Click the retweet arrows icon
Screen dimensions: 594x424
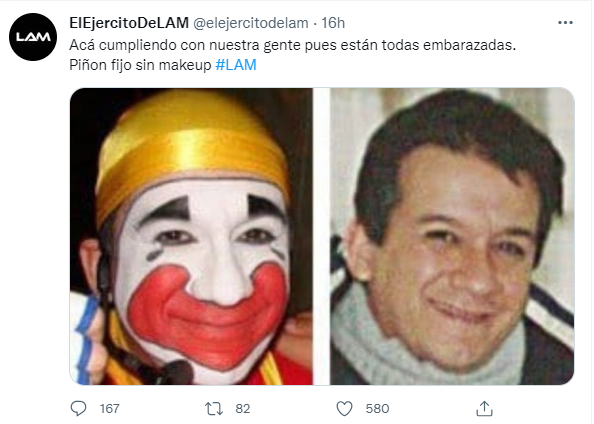click(214, 409)
